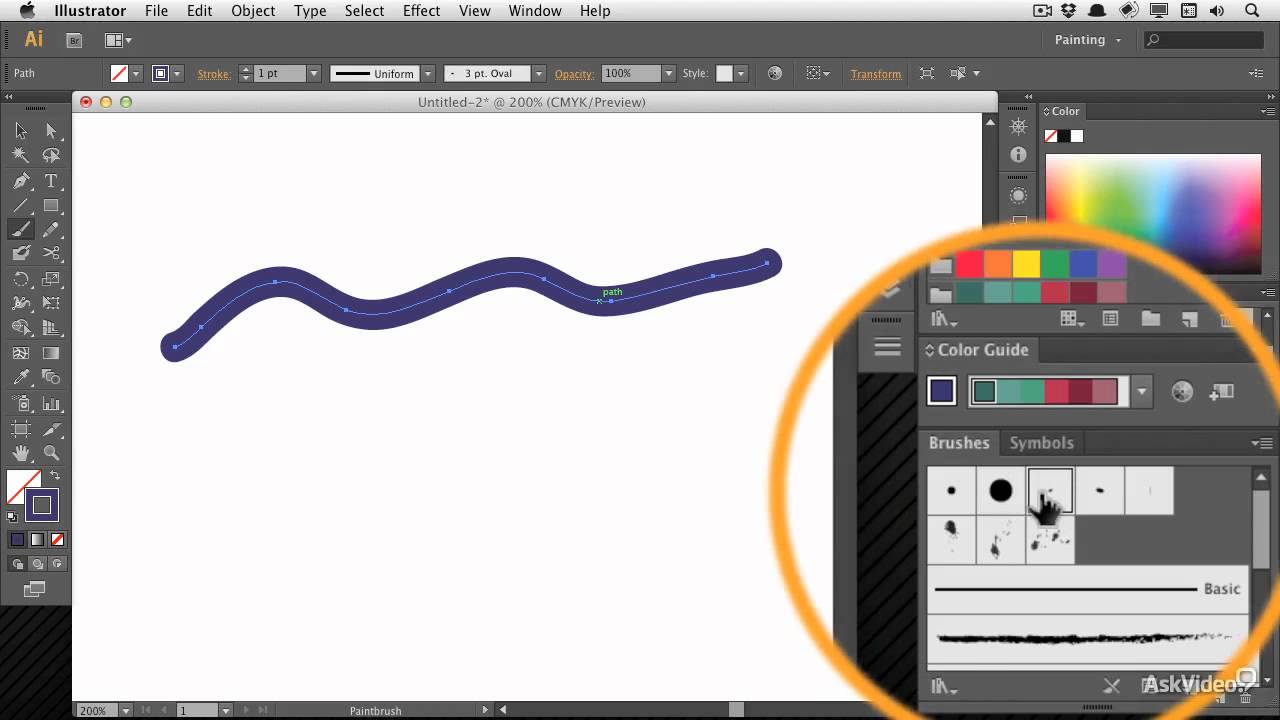Open the 3 pt. Oval brush dropdown
1280x720 pixels.
pos(539,74)
